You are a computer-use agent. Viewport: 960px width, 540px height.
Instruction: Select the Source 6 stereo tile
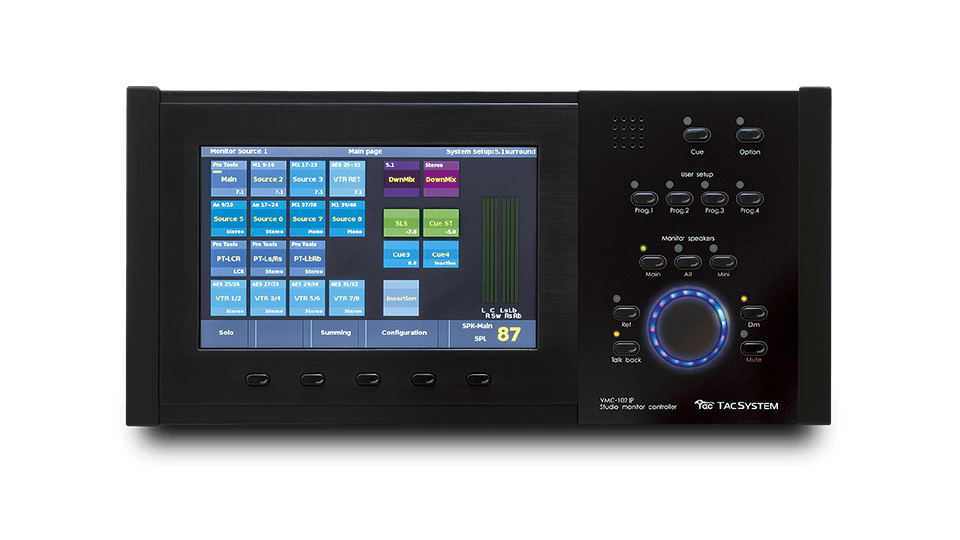[268, 219]
